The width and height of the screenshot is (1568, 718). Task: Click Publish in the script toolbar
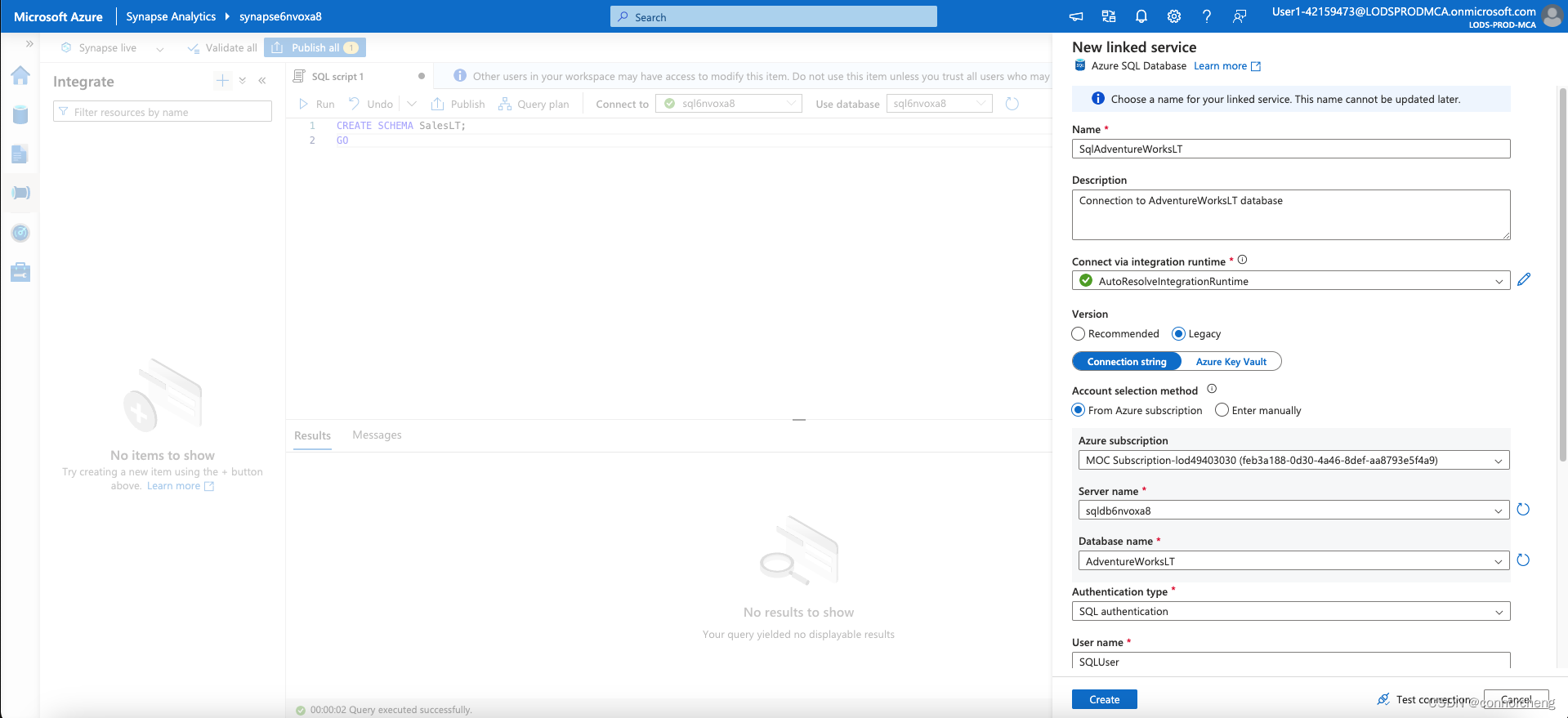pos(458,104)
